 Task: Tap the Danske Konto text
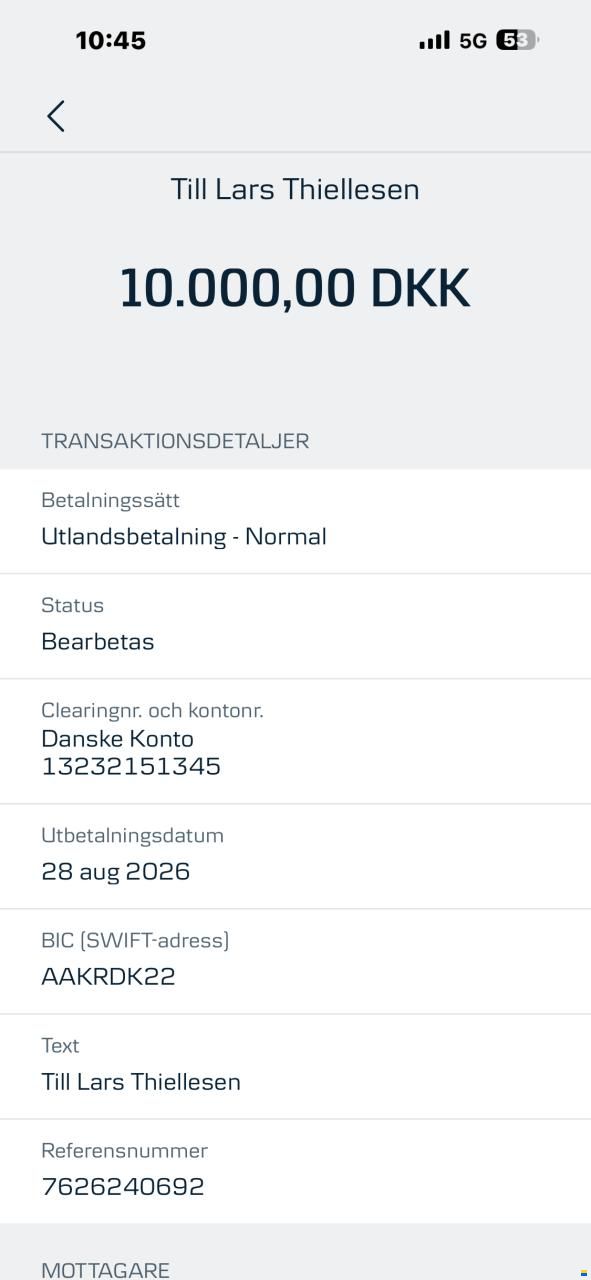tap(117, 739)
